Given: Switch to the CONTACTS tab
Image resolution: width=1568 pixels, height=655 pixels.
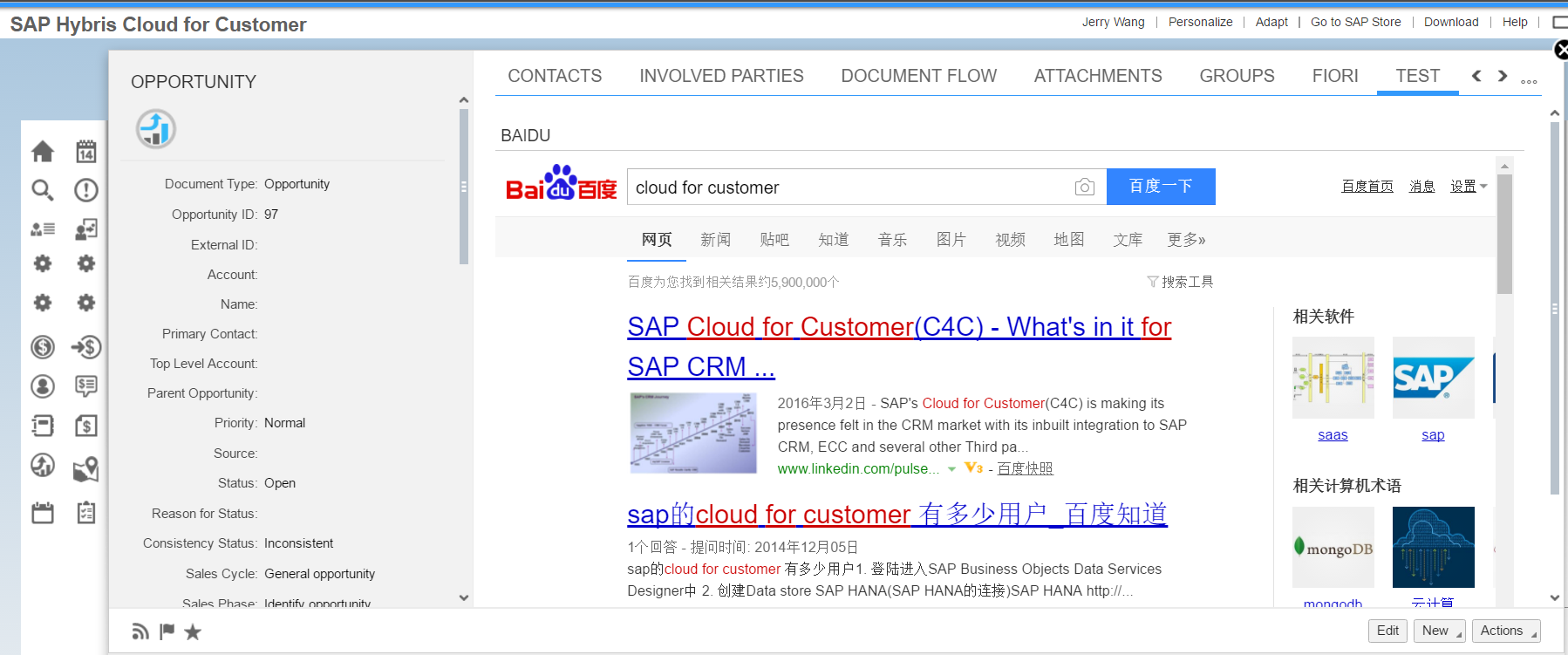Looking at the screenshot, I should pos(555,76).
